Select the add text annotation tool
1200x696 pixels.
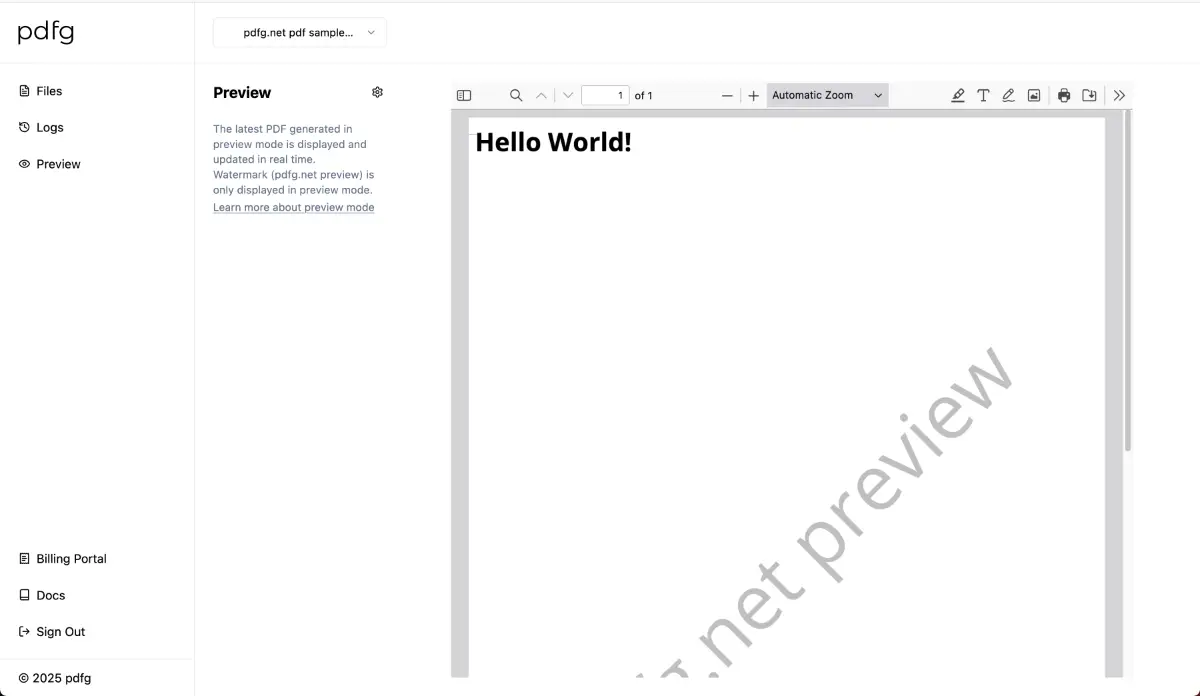pyautogui.click(x=983, y=96)
